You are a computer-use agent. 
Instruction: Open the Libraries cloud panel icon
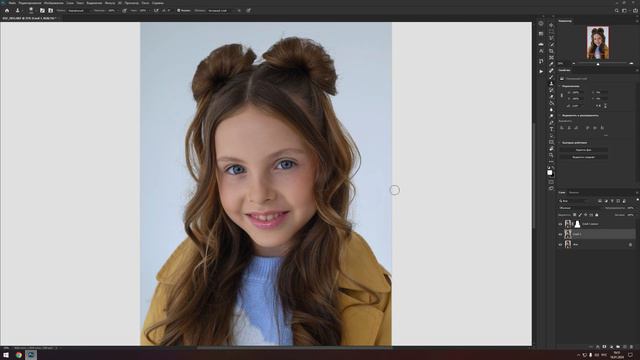(541, 44)
